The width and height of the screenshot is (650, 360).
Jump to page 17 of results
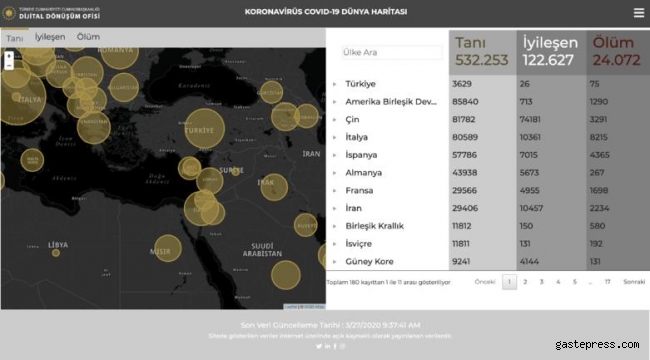(607, 282)
